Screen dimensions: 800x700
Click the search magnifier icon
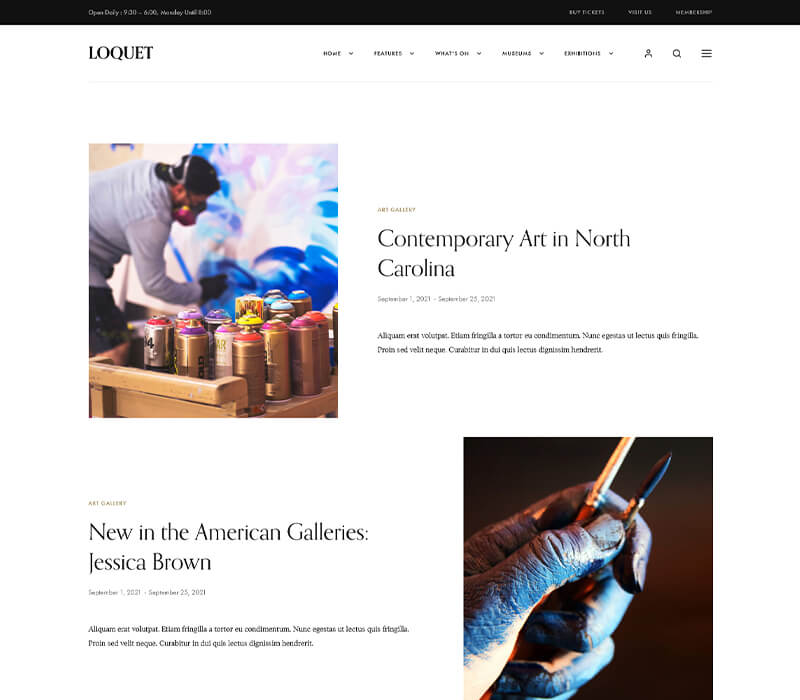tap(677, 53)
